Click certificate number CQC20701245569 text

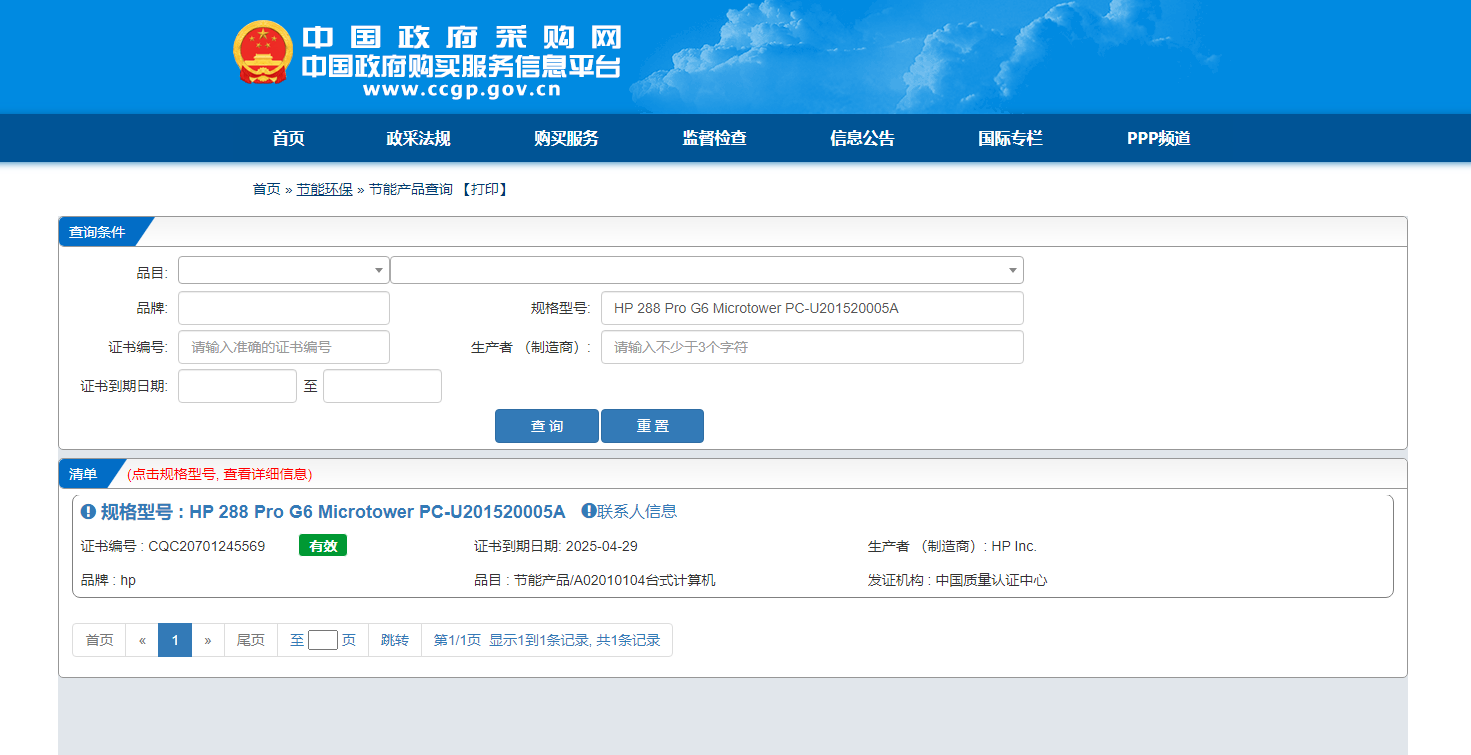[x=207, y=546]
